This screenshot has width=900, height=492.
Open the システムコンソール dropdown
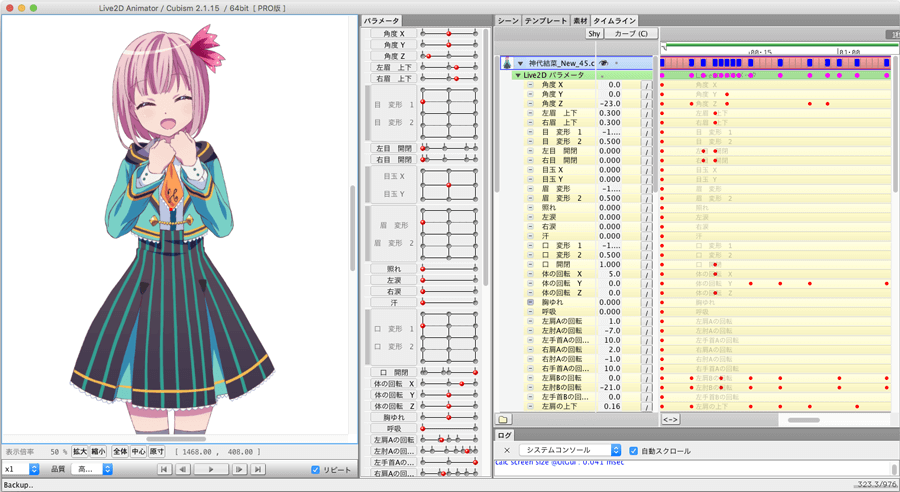(x=570, y=450)
